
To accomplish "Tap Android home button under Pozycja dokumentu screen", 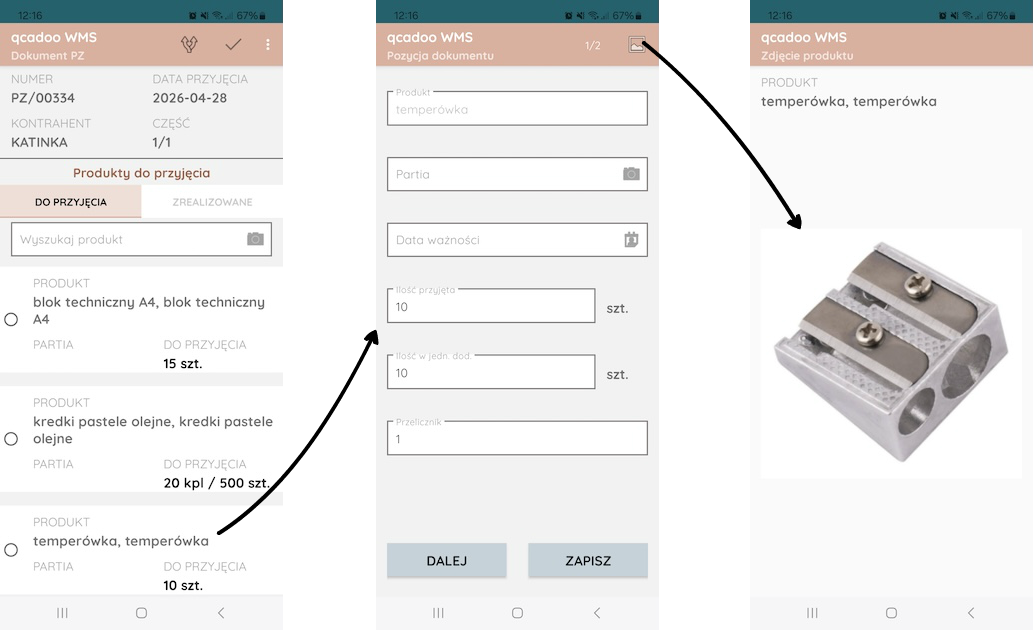I will pyautogui.click(x=517, y=613).
